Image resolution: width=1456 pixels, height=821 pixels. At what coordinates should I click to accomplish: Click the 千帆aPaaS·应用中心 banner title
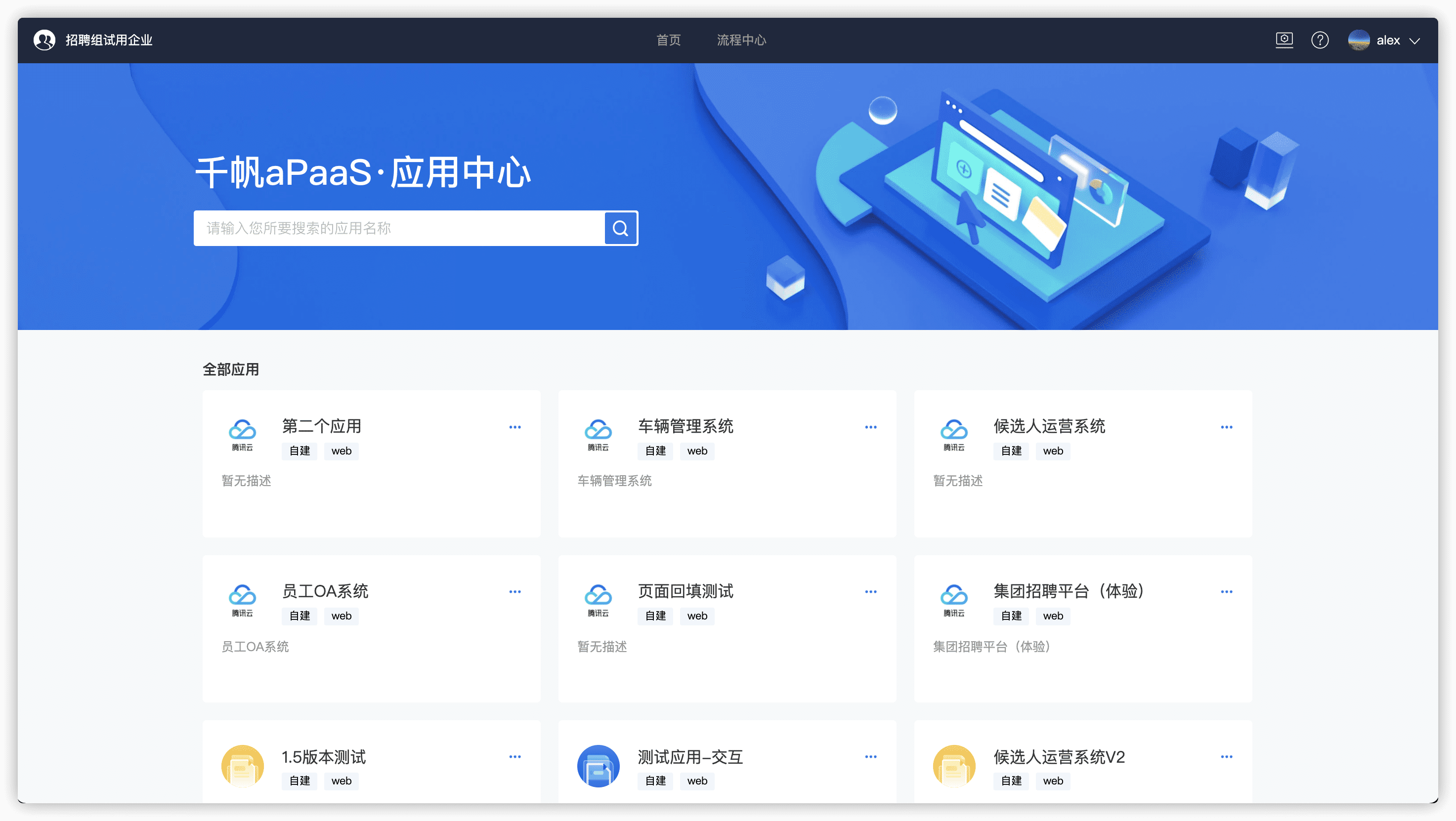363,172
